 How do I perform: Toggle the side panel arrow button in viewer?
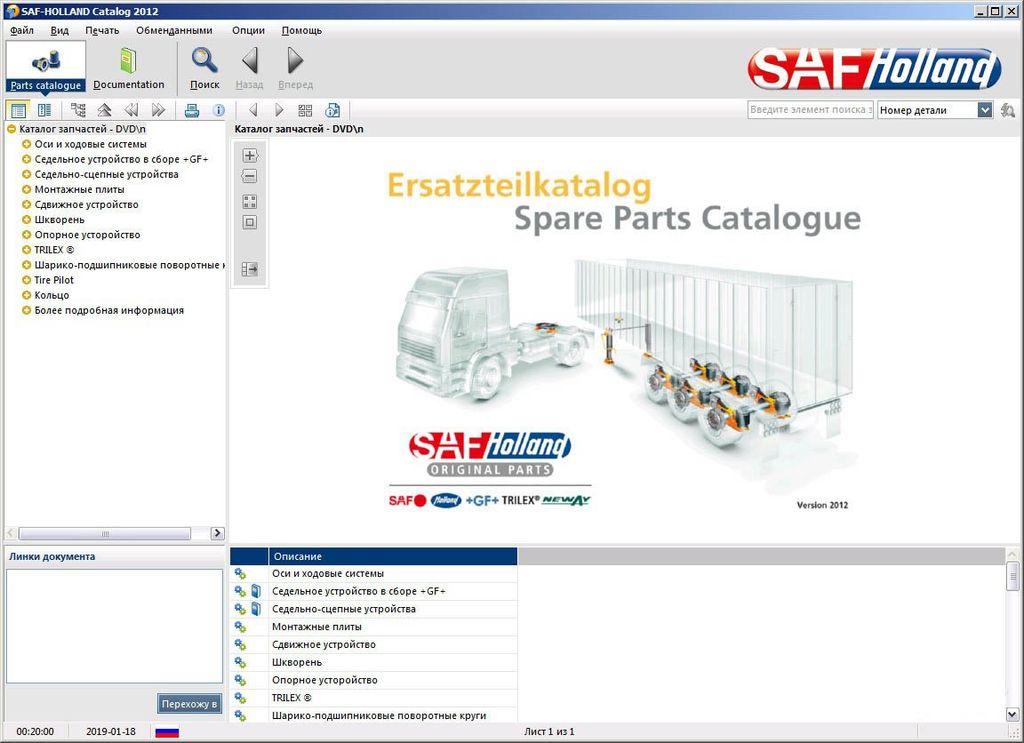[250, 269]
